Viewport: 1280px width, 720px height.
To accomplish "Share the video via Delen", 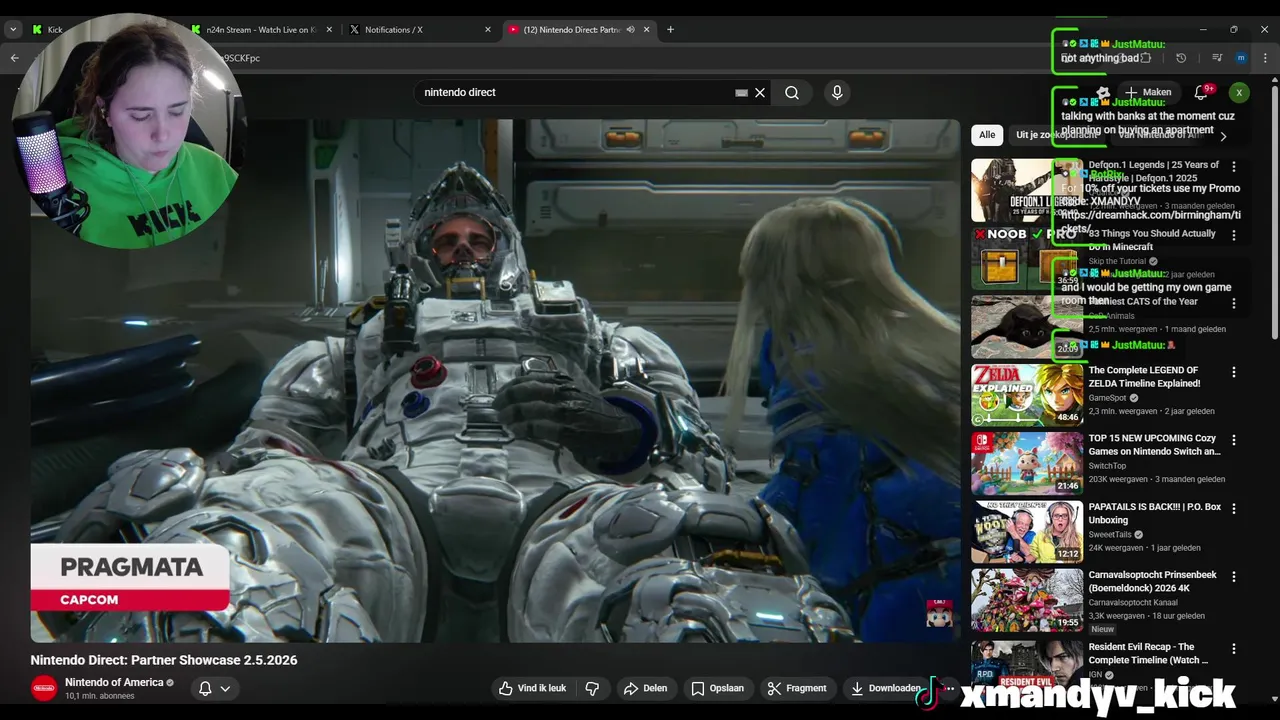I will [x=645, y=688].
